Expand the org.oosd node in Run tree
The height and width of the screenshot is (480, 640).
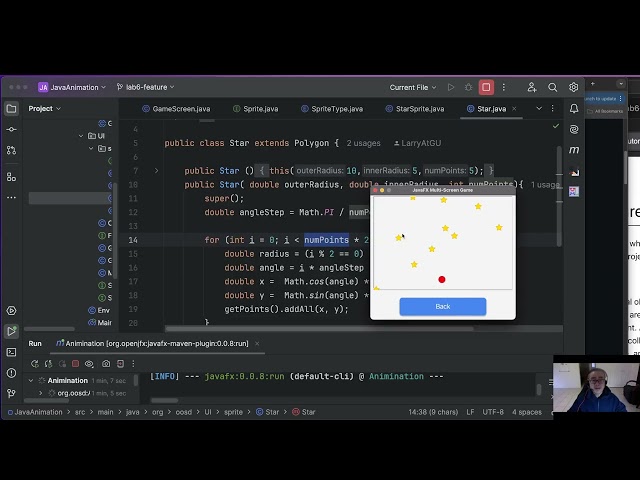click(40, 393)
